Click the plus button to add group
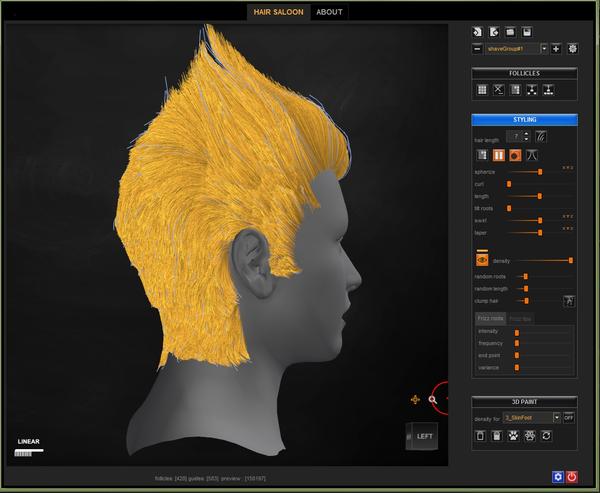 click(556, 48)
